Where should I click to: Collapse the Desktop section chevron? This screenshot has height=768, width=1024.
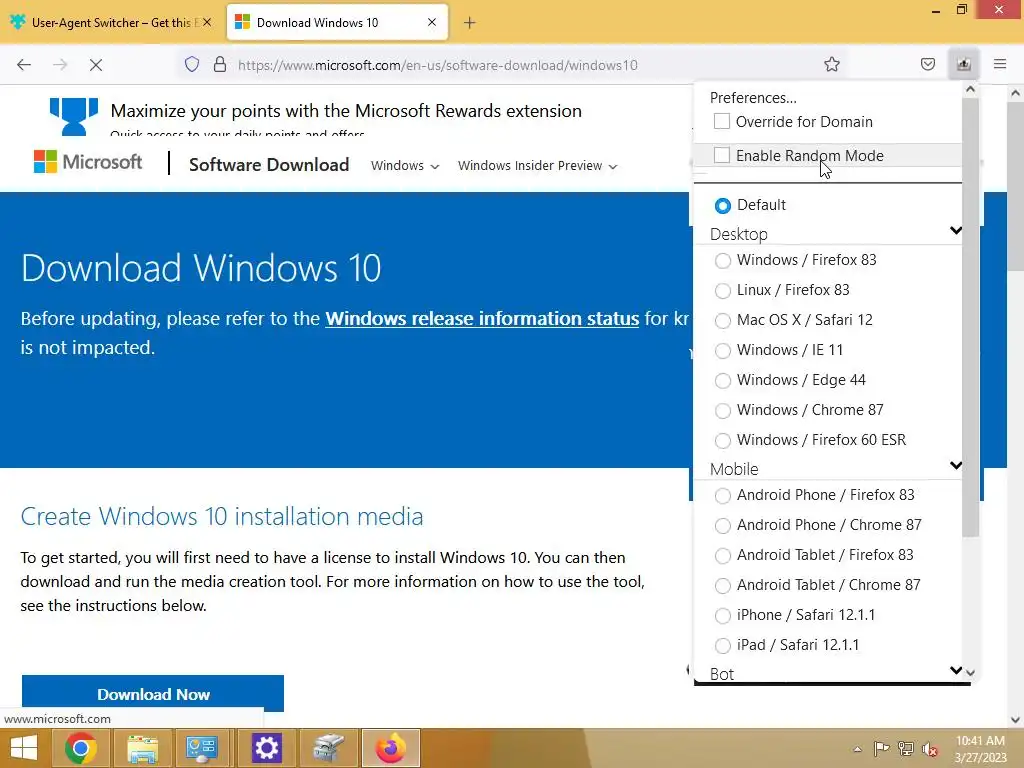click(x=955, y=231)
